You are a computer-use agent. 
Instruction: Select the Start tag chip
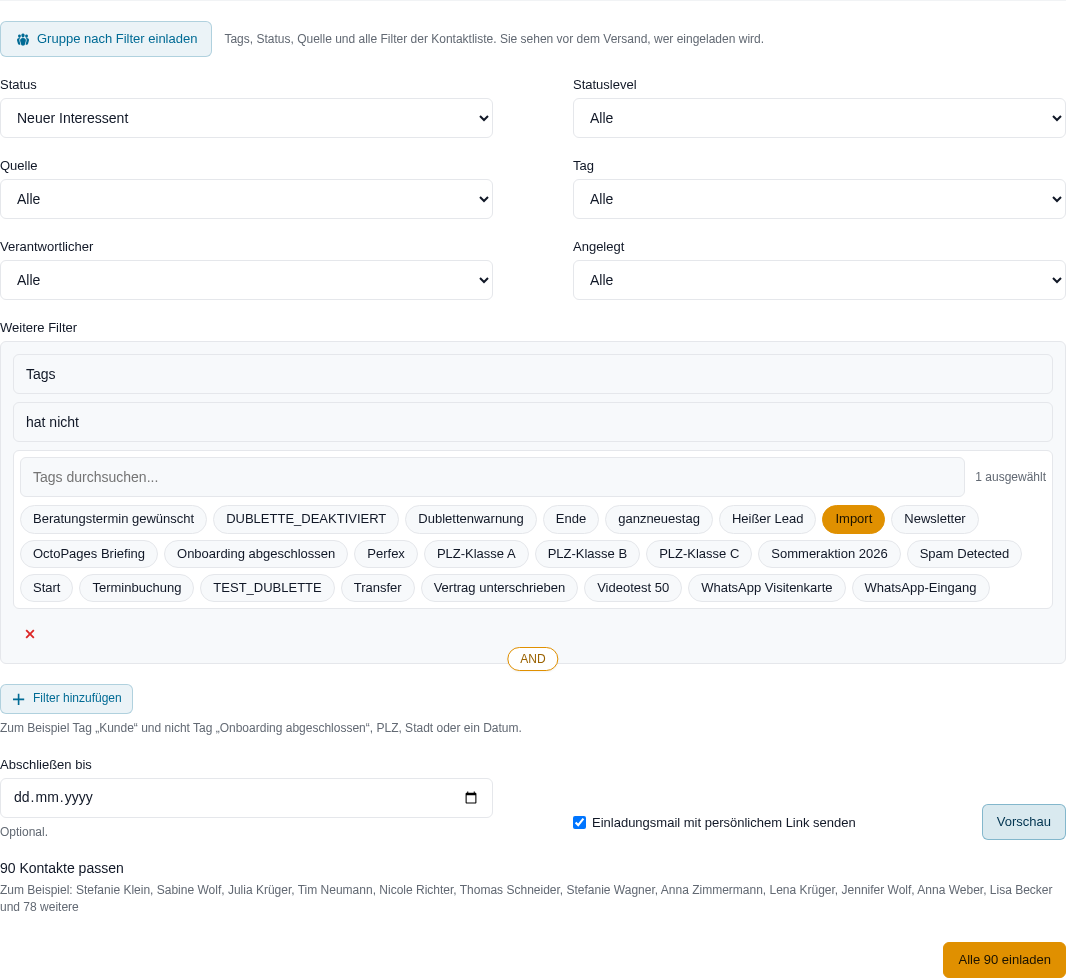click(47, 588)
